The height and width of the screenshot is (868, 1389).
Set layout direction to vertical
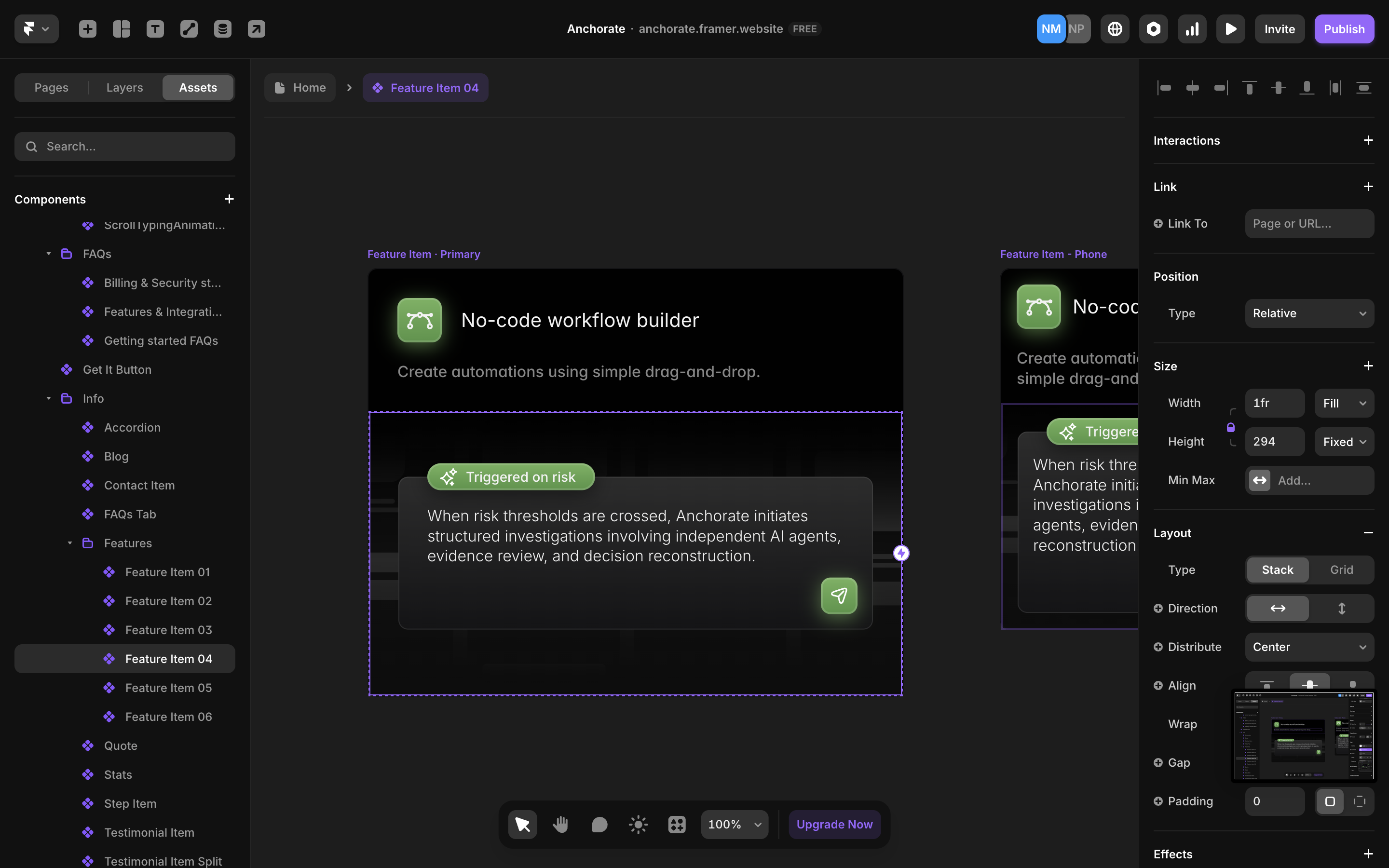[x=1342, y=608]
